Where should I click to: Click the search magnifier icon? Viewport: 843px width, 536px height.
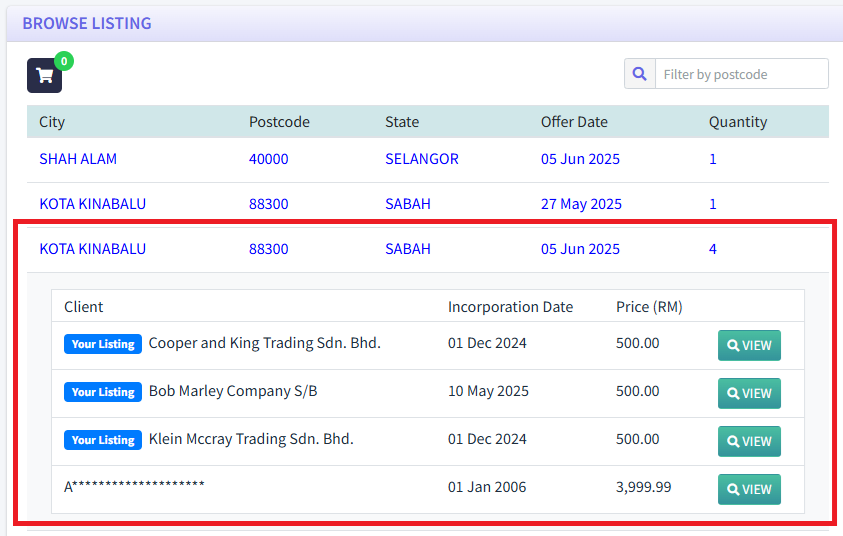[640, 74]
